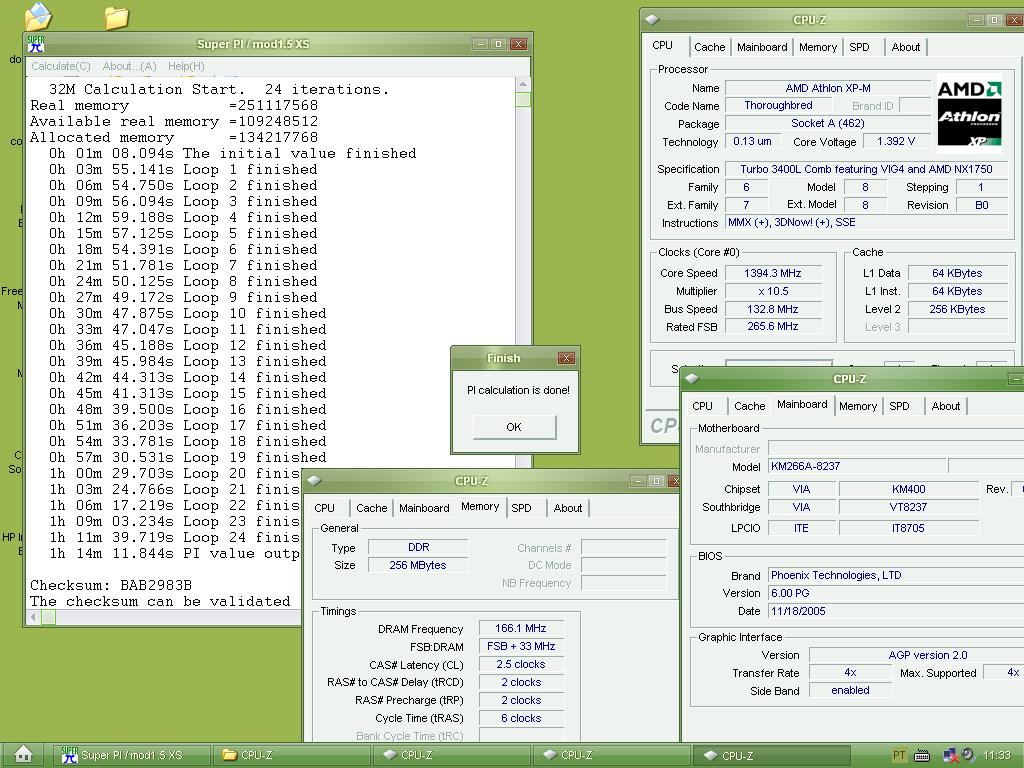Click the PT language indicator in the tray

[899, 755]
